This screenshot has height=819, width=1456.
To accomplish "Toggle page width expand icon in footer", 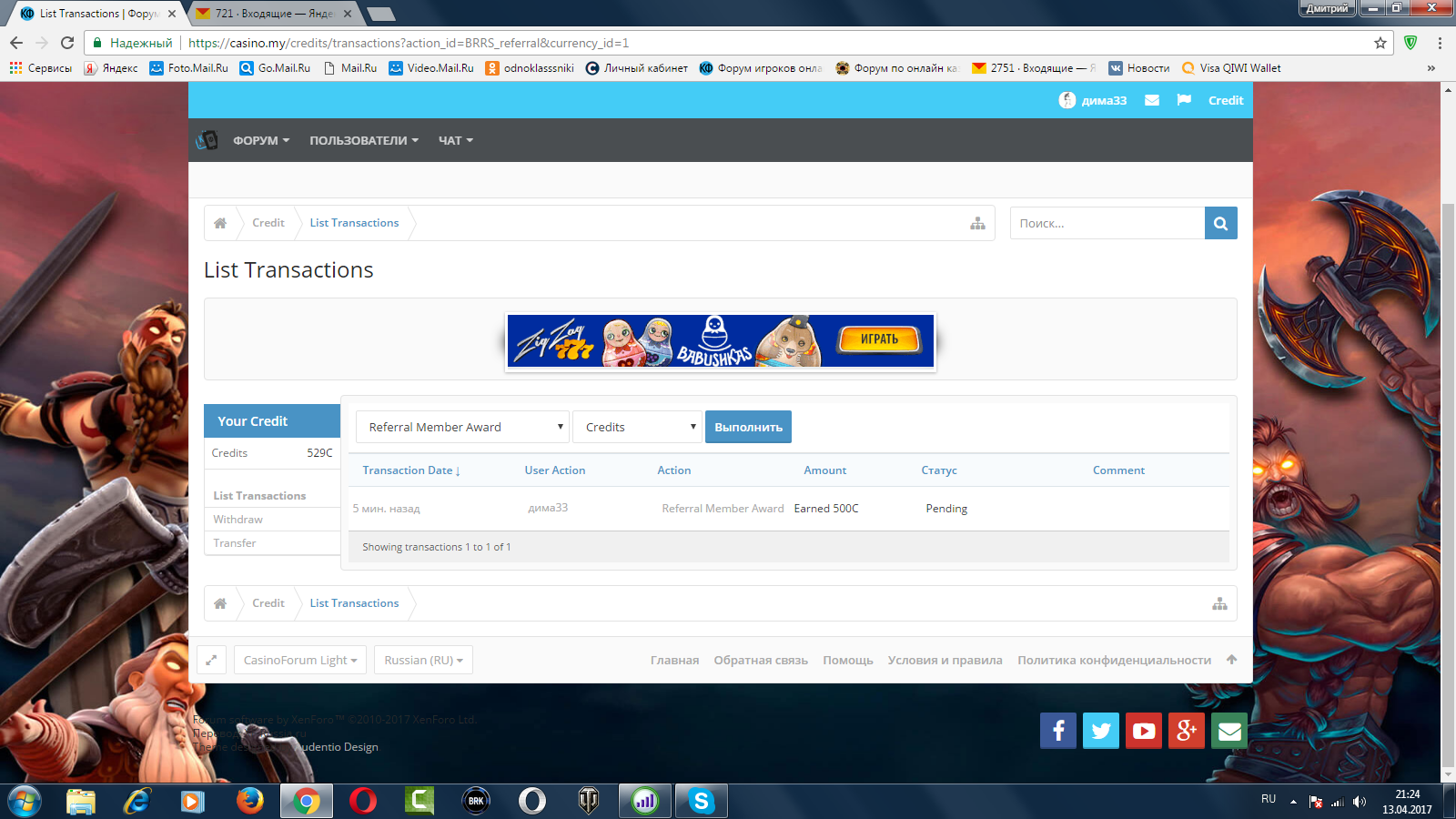I will coord(211,660).
